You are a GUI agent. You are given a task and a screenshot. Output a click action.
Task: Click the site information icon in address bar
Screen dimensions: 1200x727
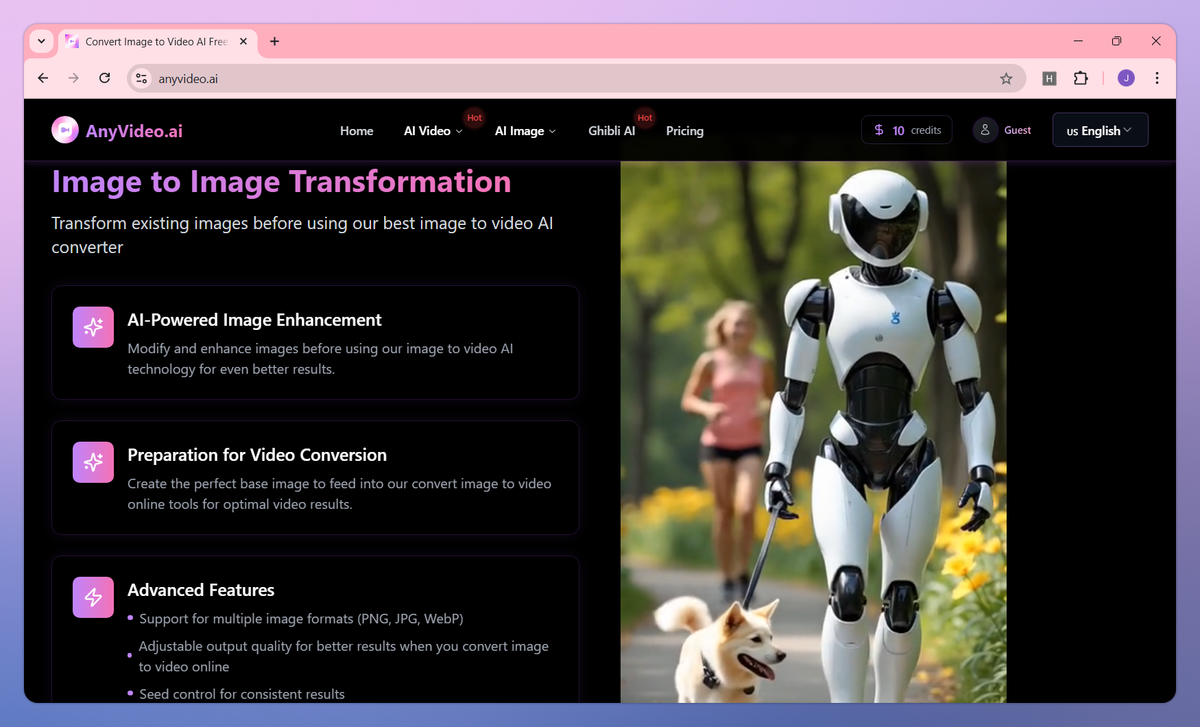coord(141,78)
